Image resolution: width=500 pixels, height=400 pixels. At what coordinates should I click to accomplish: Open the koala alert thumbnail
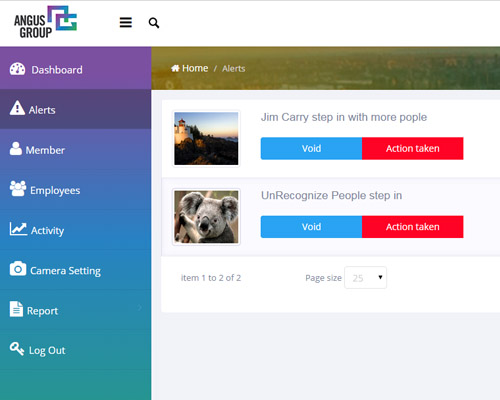click(x=206, y=217)
